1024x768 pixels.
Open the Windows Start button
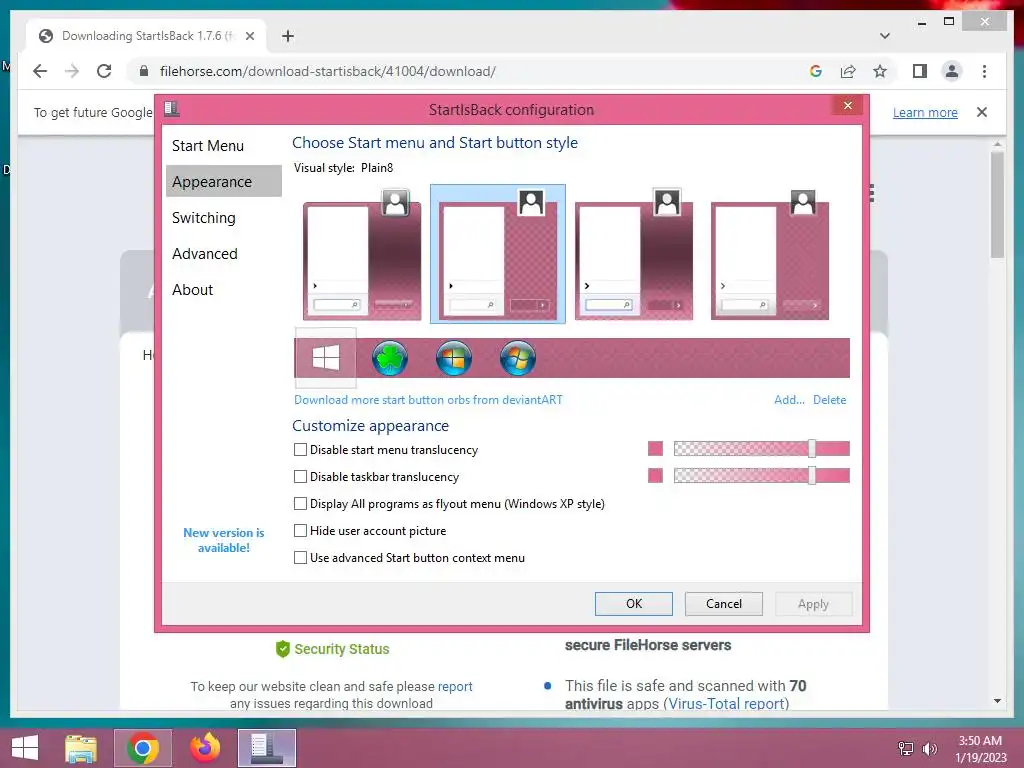click(x=25, y=748)
